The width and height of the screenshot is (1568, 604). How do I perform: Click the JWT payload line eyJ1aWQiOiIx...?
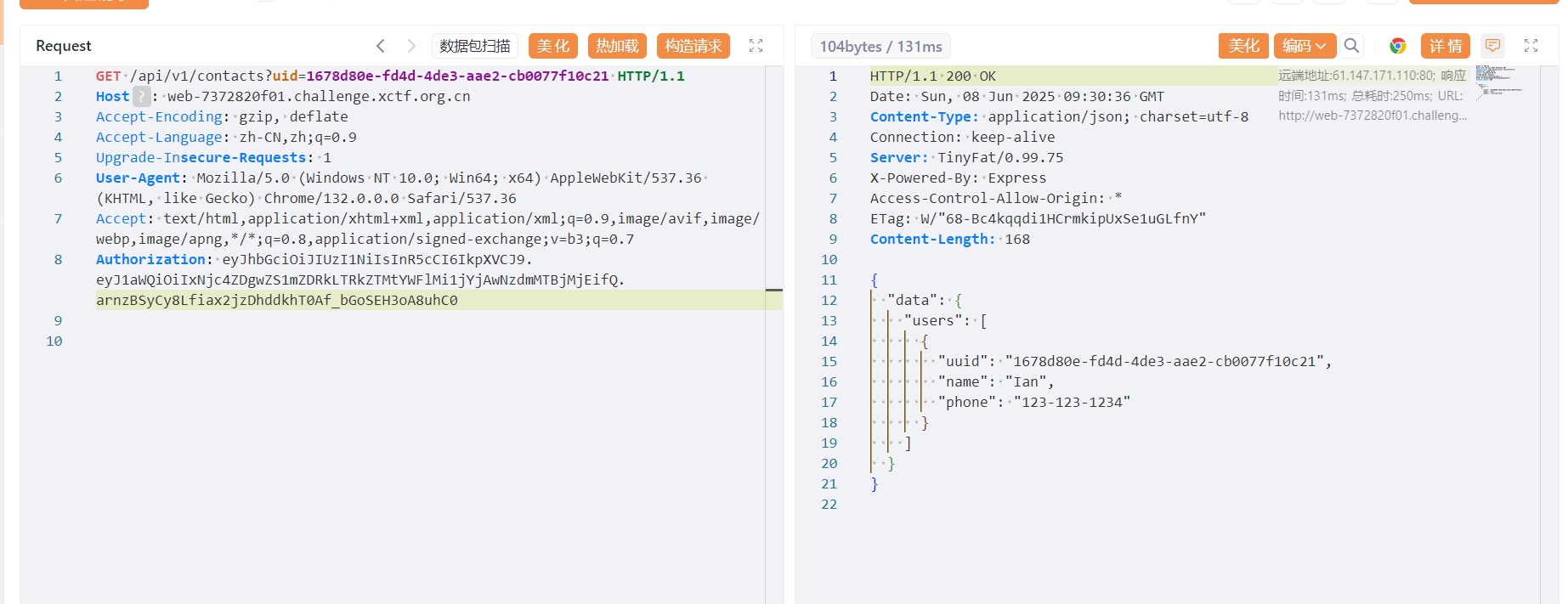click(x=360, y=279)
